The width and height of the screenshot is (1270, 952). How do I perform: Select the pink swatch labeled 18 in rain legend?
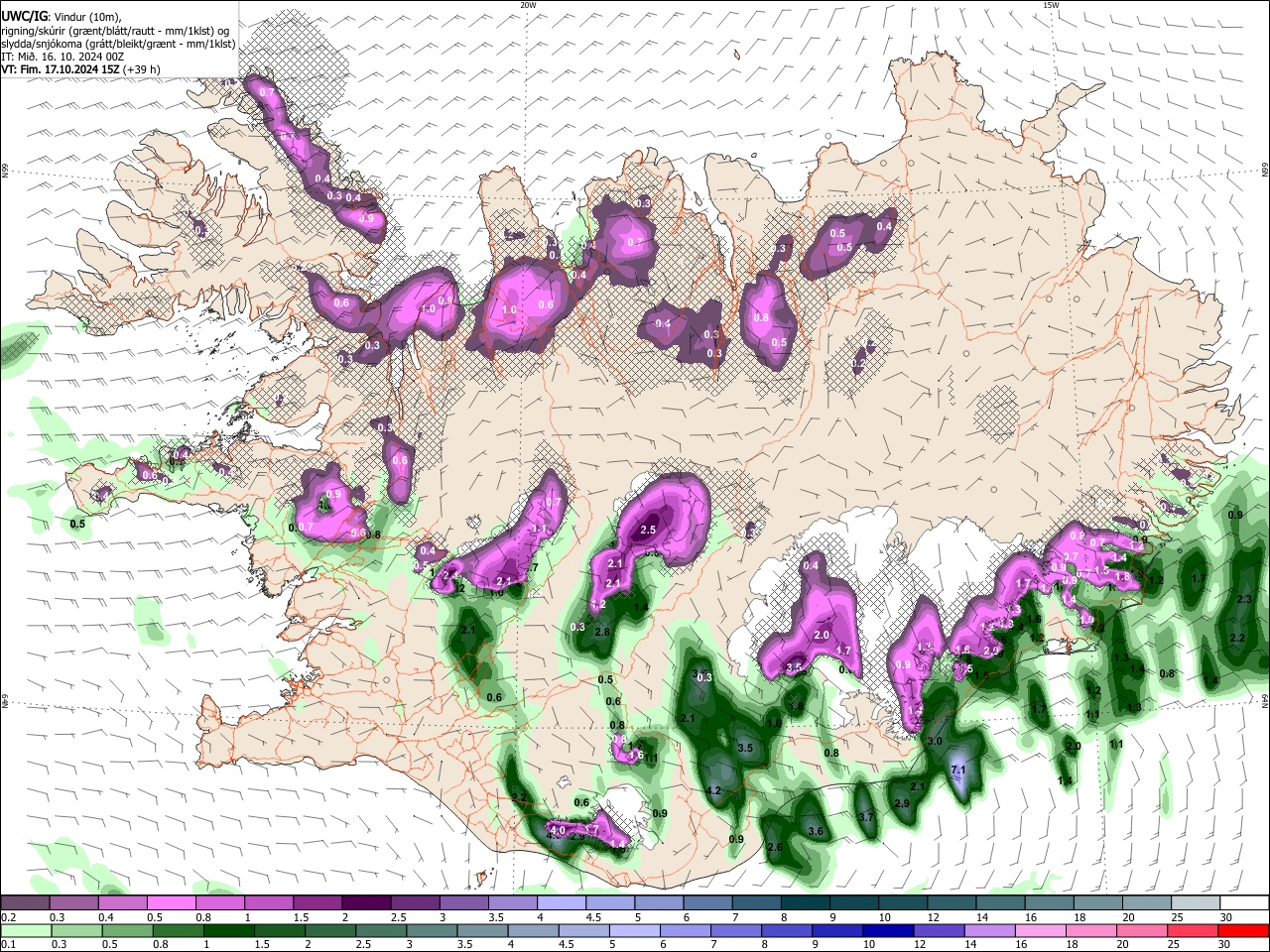click(x=1089, y=930)
